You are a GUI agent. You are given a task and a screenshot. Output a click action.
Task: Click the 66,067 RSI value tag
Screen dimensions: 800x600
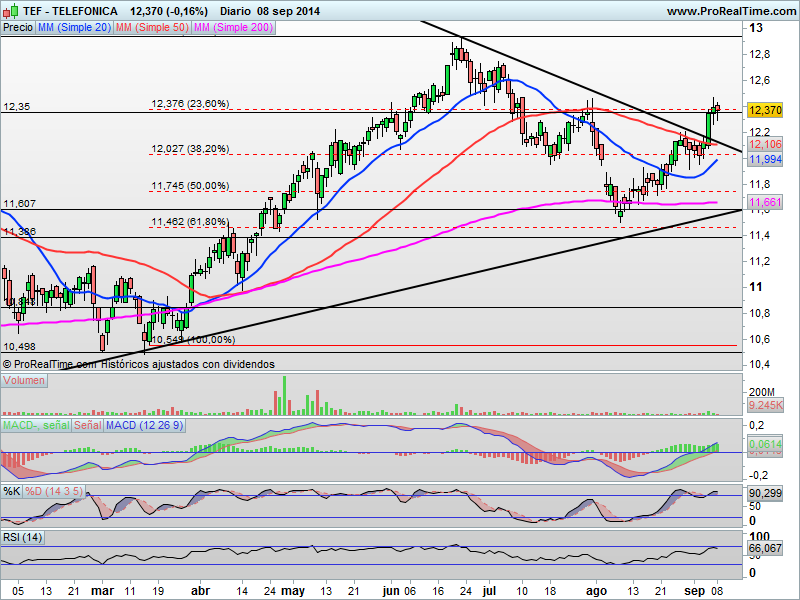click(x=765, y=548)
